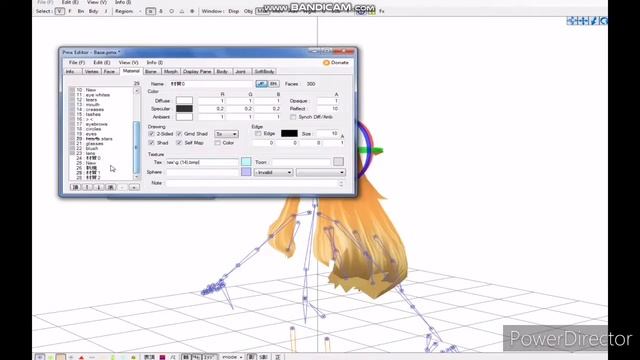Toggle bone selection Bn in the Select toolbar
The width and height of the screenshot is (640, 360).
pos(81,11)
